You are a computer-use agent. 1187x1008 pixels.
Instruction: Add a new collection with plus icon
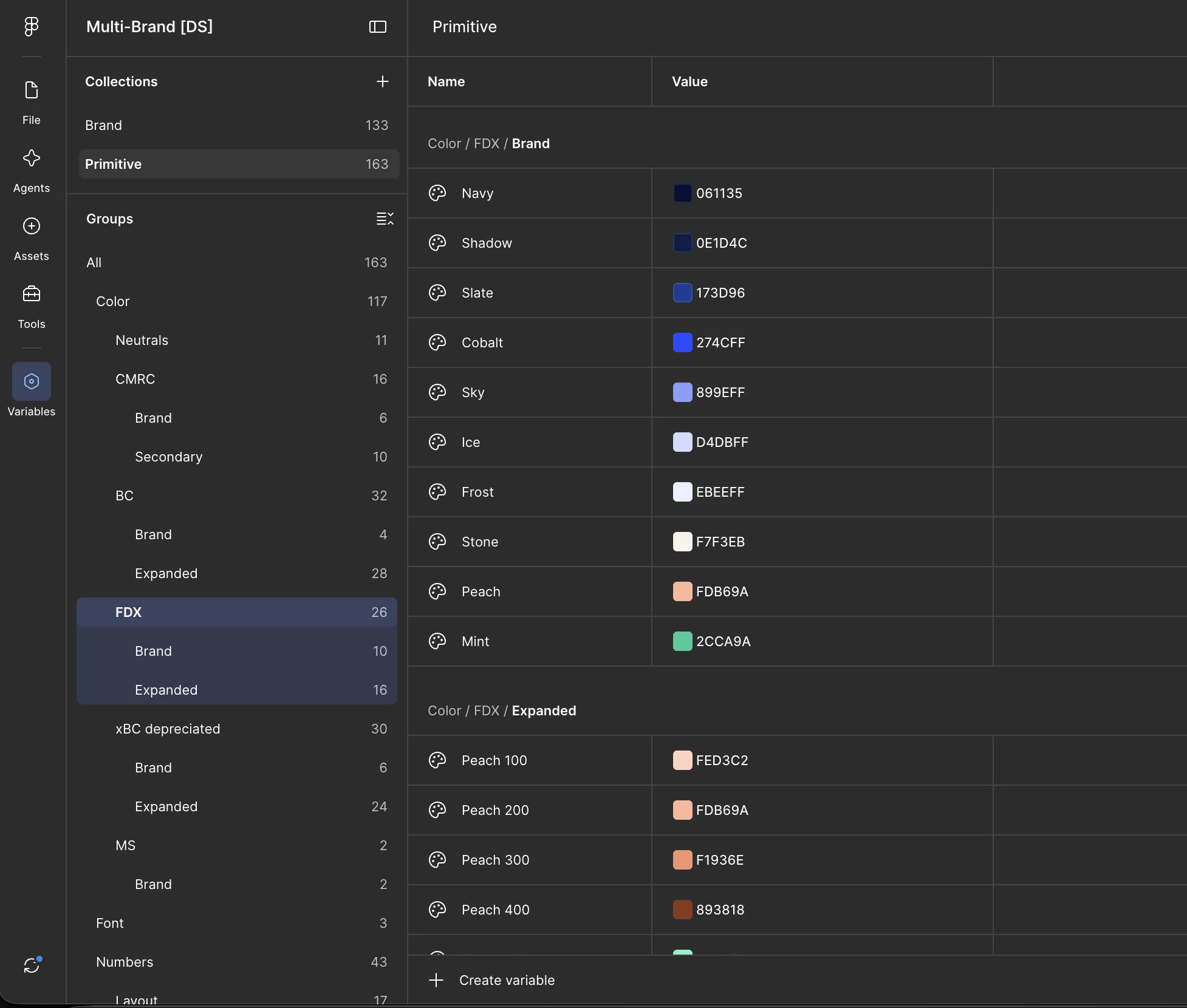(x=383, y=81)
